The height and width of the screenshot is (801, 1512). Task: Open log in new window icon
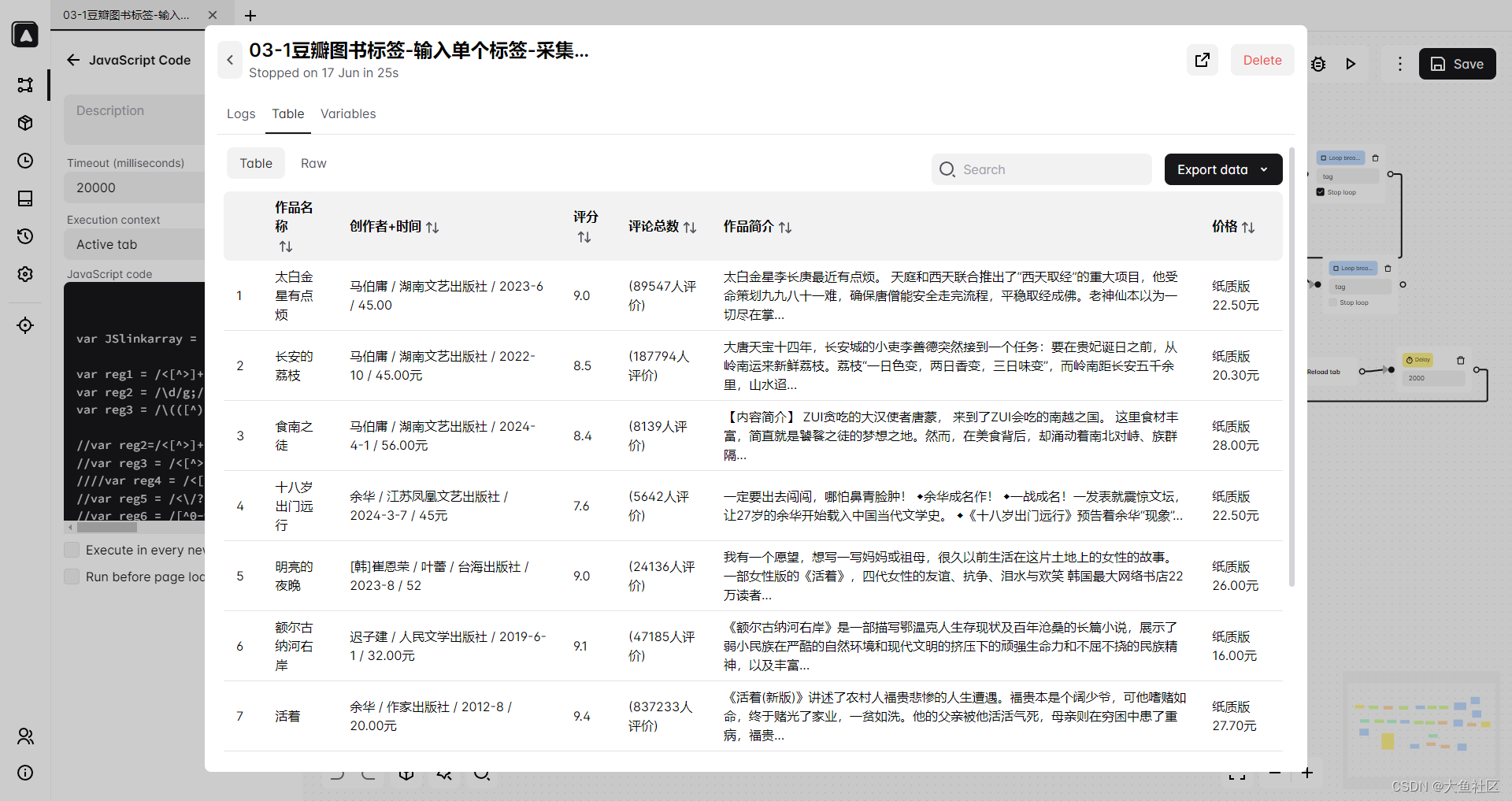[1203, 60]
